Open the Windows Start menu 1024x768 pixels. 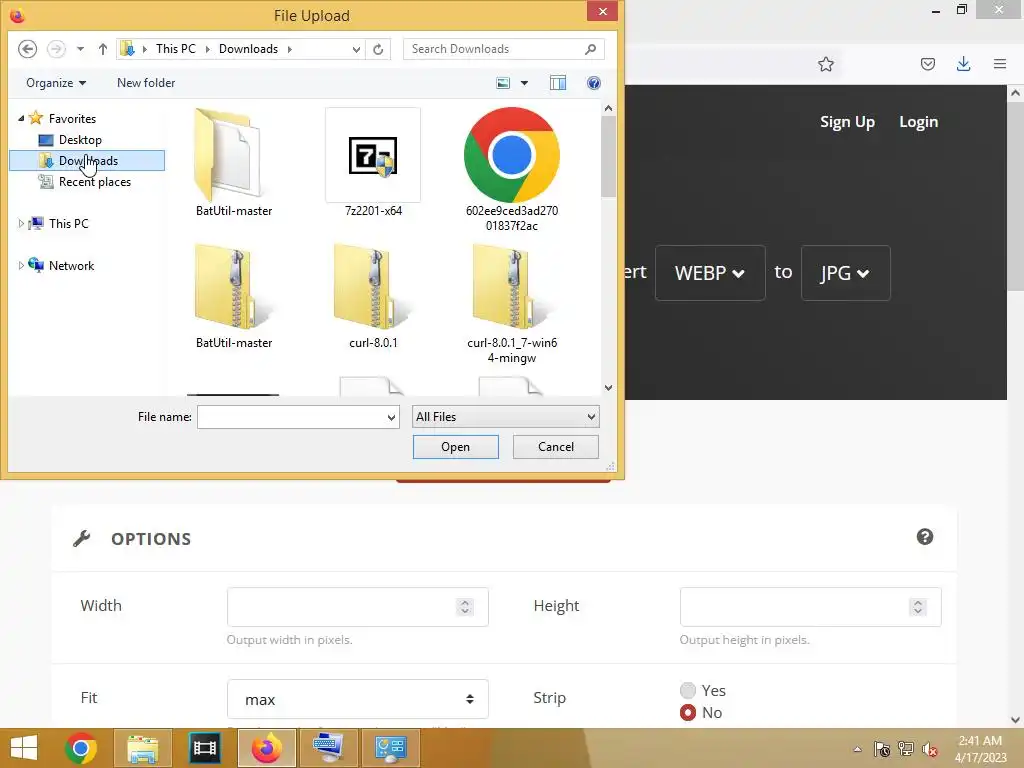[x=24, y=748]
